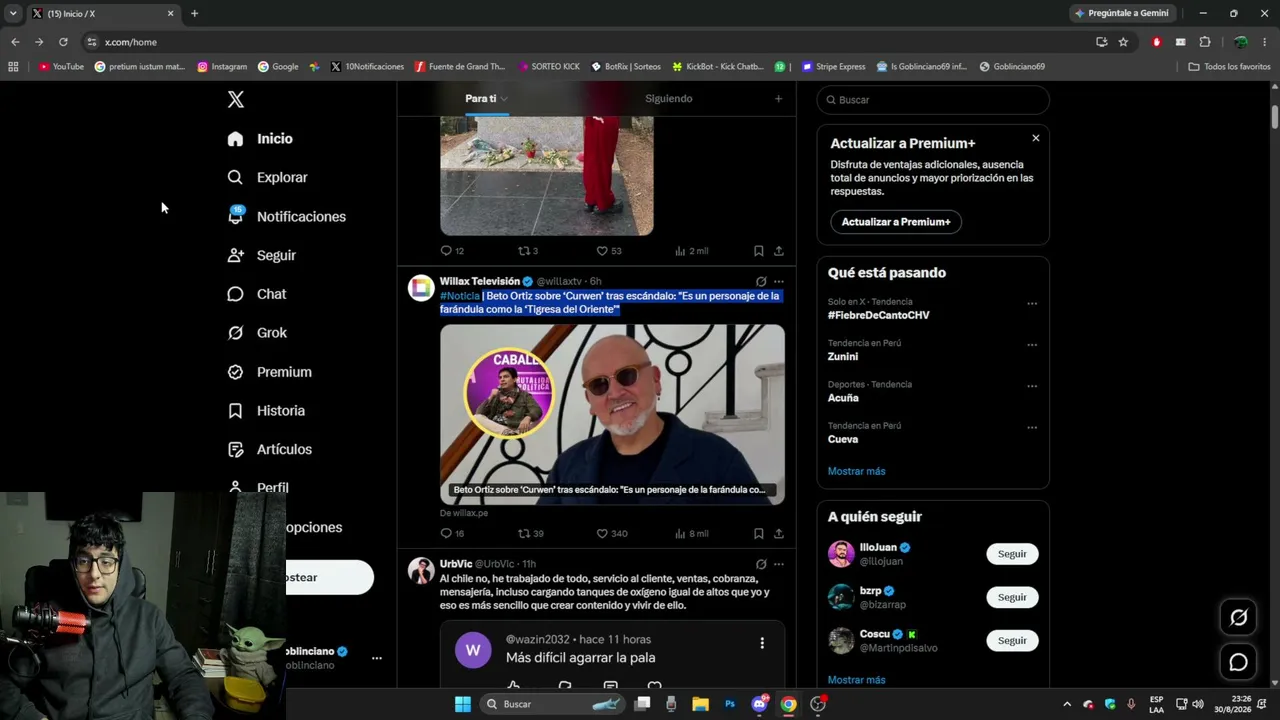The height and width of the screenshot is (720, 1280).
Task: Click the X logo in the sidebar
Action: (x=236, y=99)
